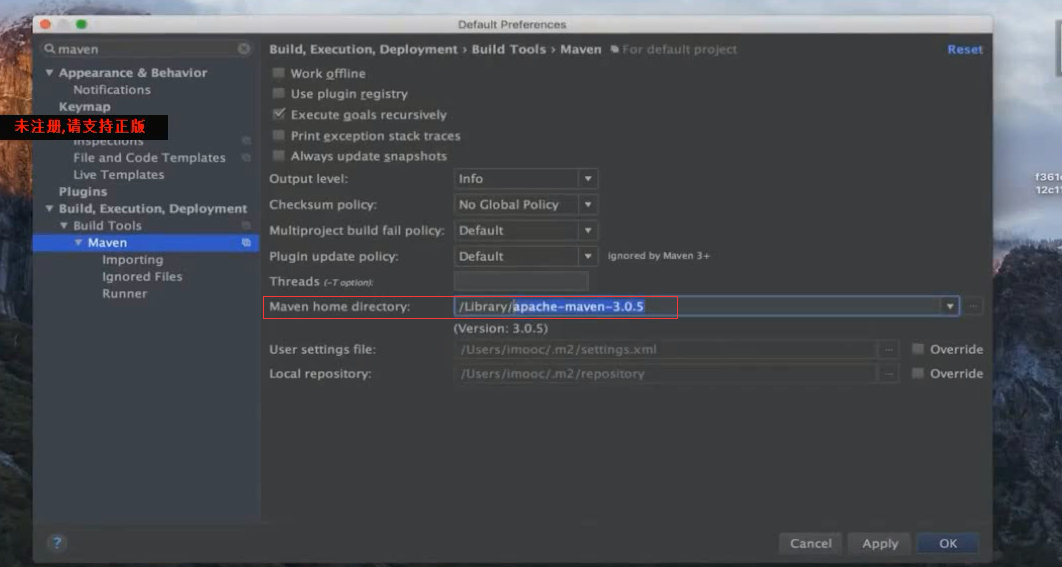Click the icon beside File and Code Templates
This screenshot has height=567, width=1062.
pos(247,158)
